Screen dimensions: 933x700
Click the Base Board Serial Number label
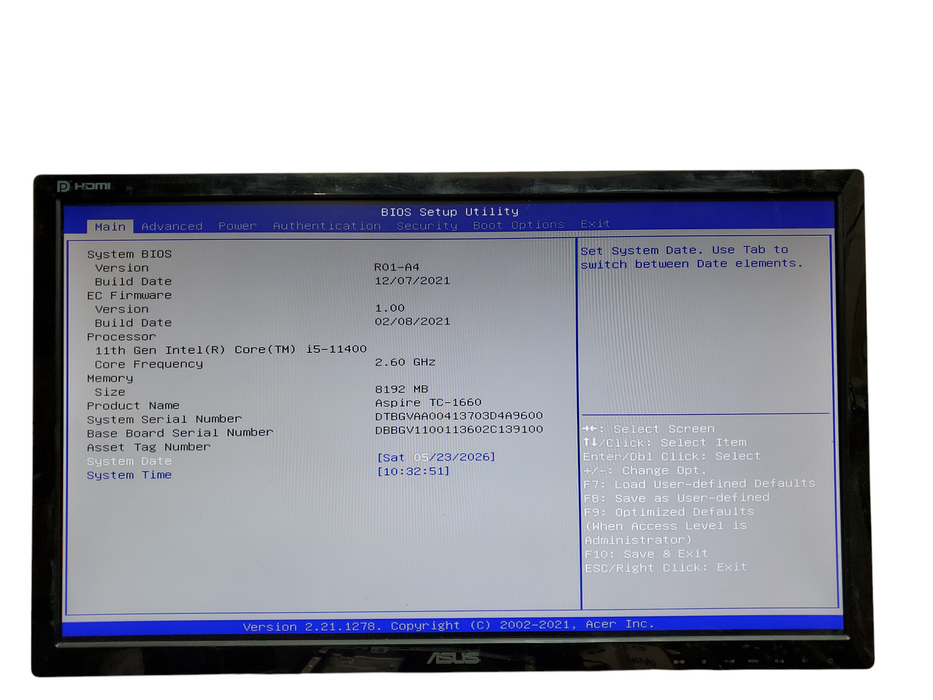point(180,433)
